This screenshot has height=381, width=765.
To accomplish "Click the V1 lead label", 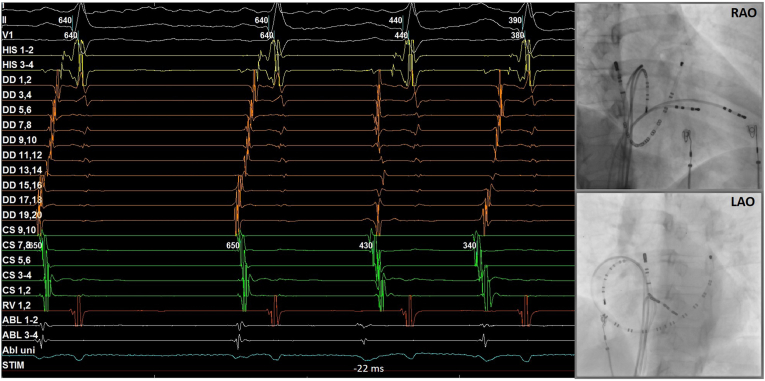I will [7, 35].
